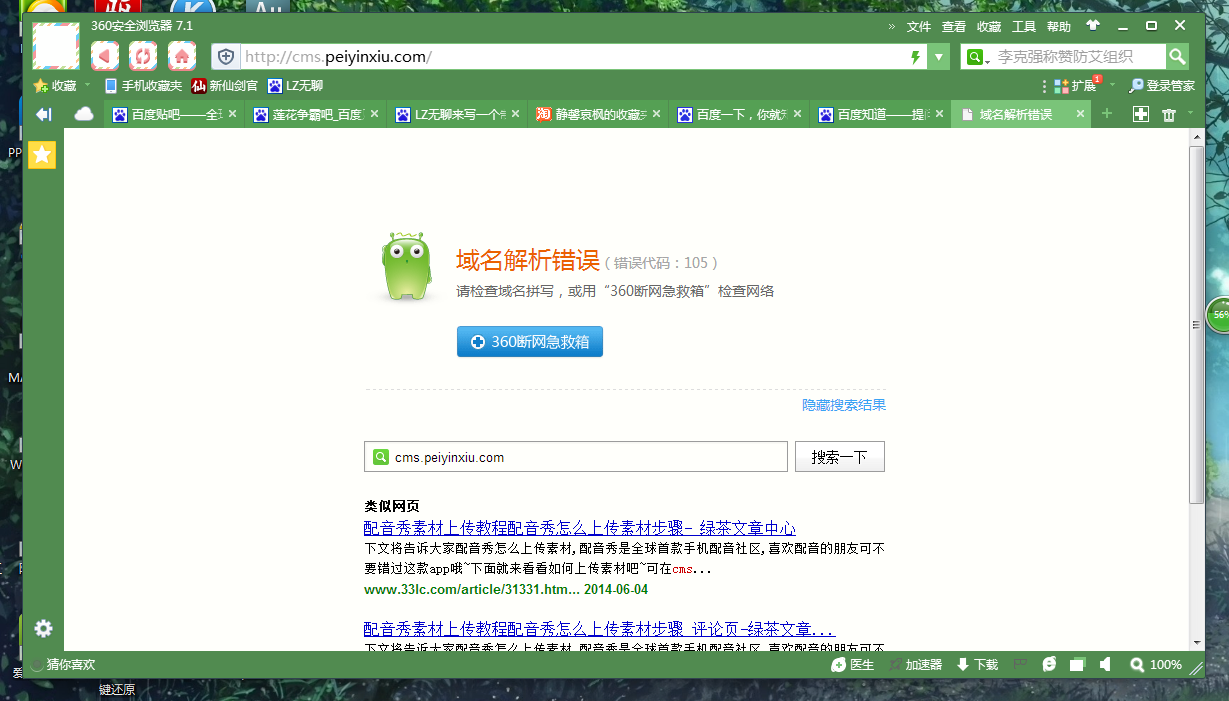Go to the home page icon
The height and width of the screenshot is (701, 1229).
tap(181, 56)
